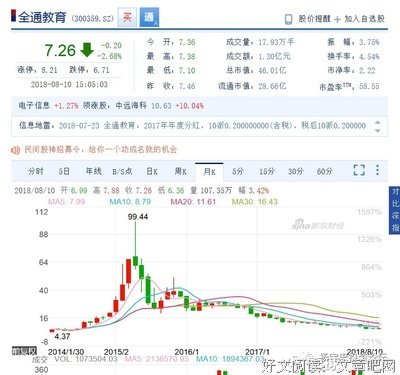The height and width of the screenshot is (375, 400).
Task: Click 对比深指 side button
Action: 395,210
